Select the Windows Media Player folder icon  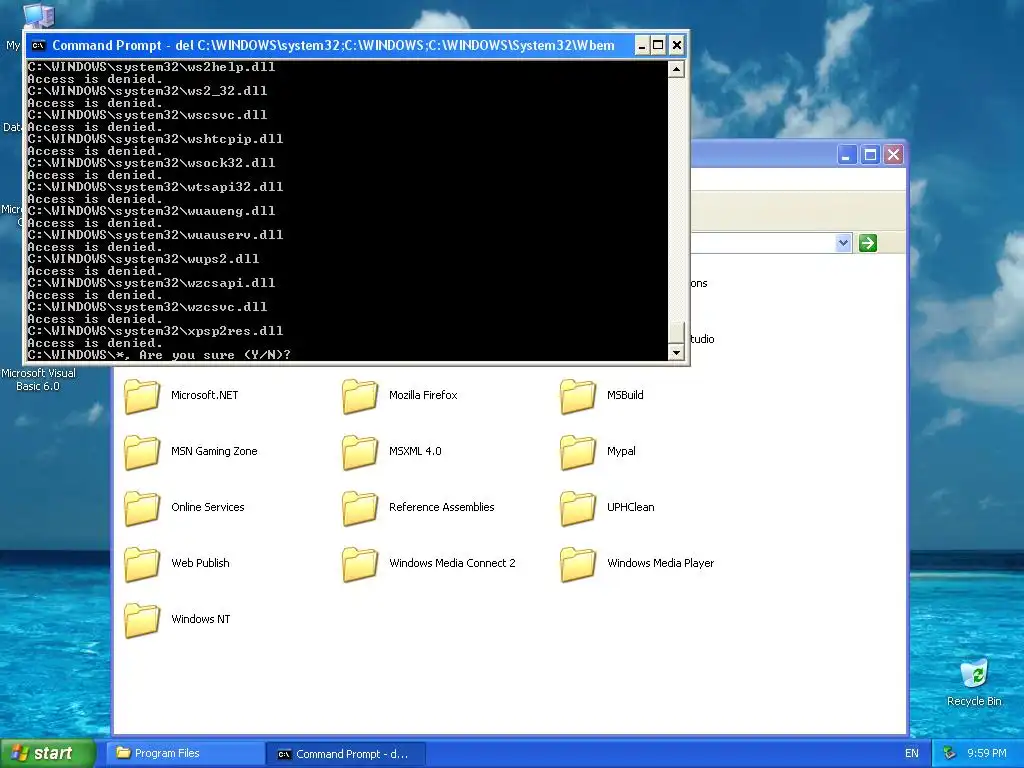579,564
